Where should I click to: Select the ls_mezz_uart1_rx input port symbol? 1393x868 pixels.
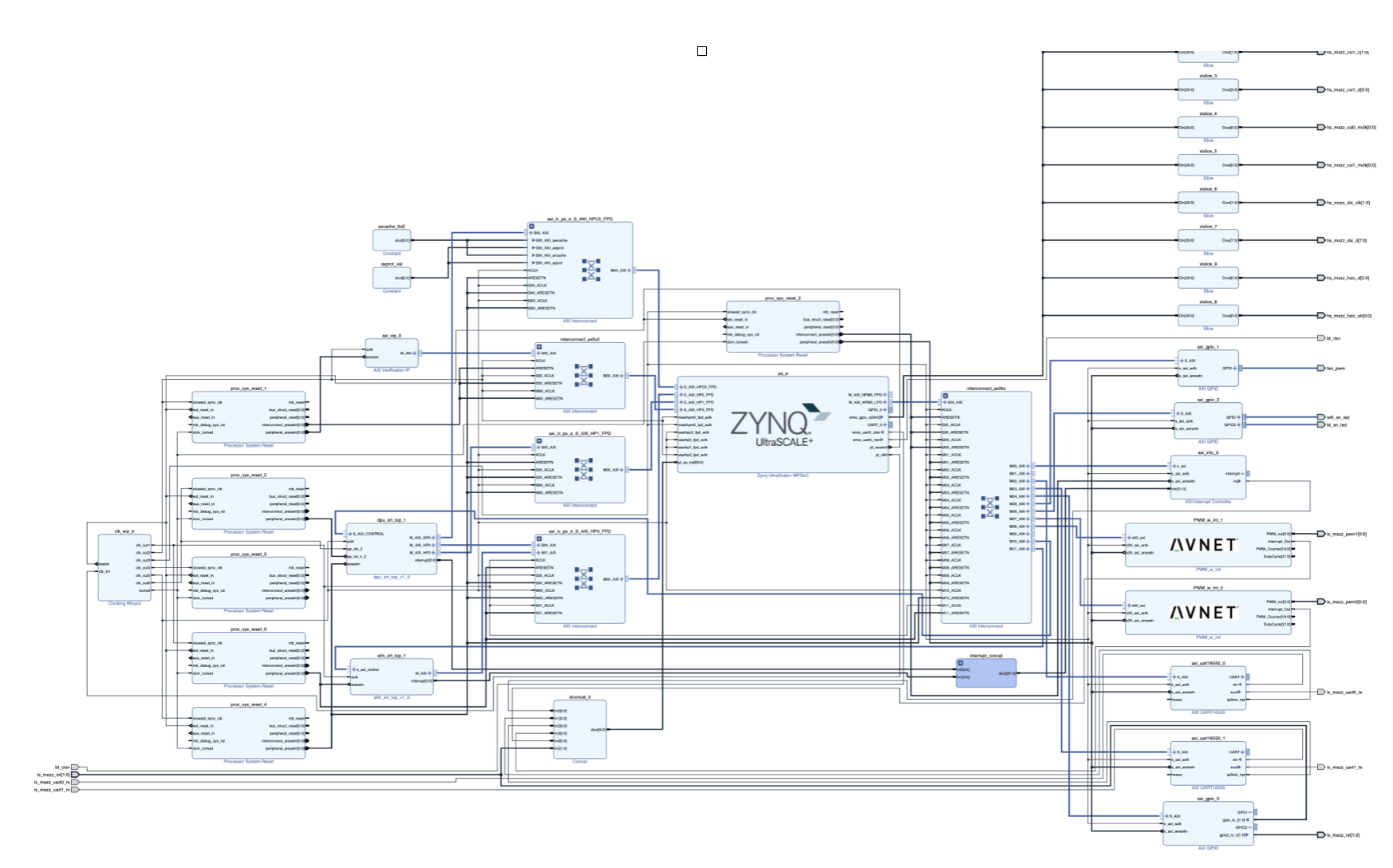click(x=76, y=790)
